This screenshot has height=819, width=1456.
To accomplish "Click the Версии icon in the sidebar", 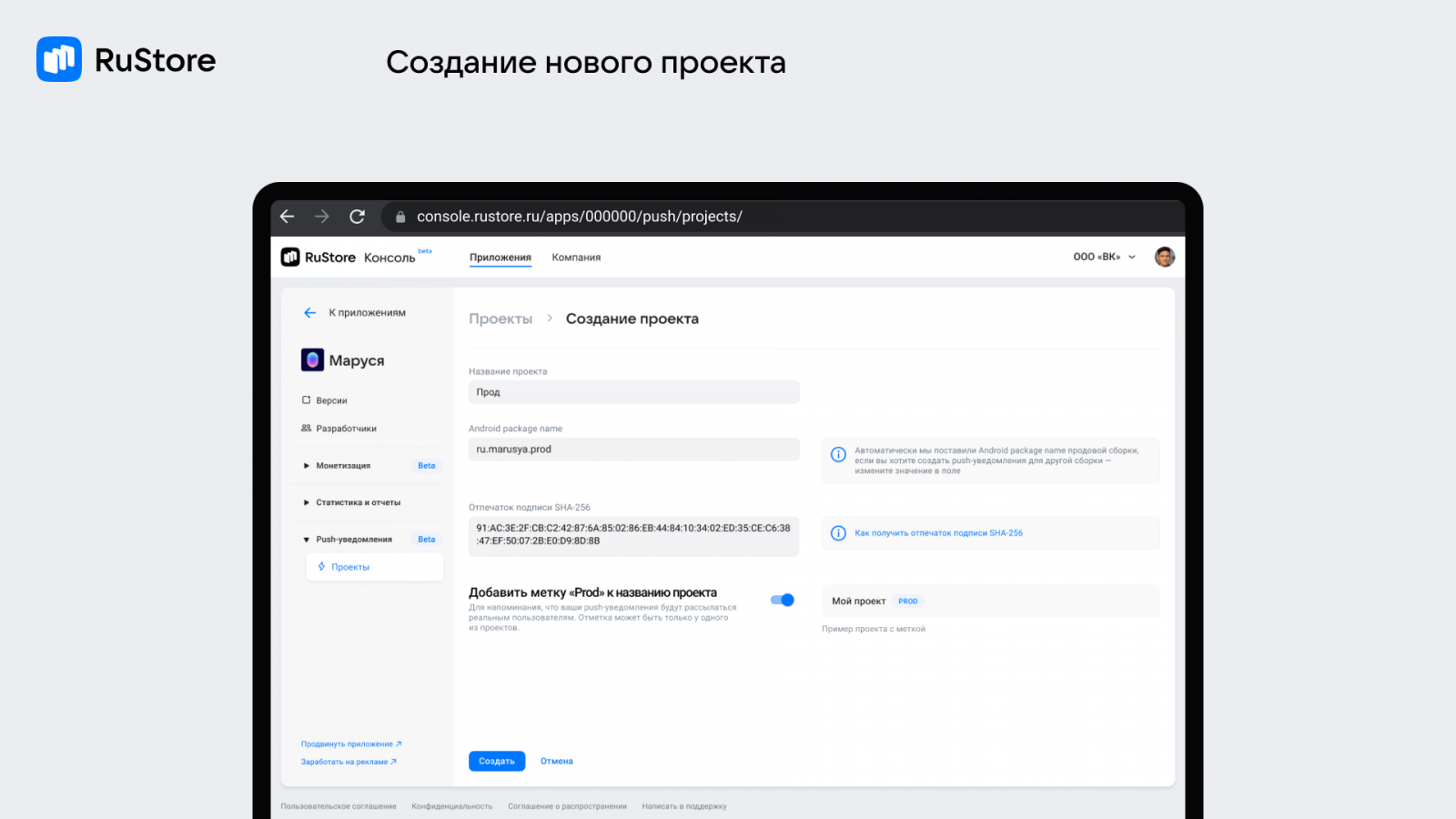I will pos(307,400).
